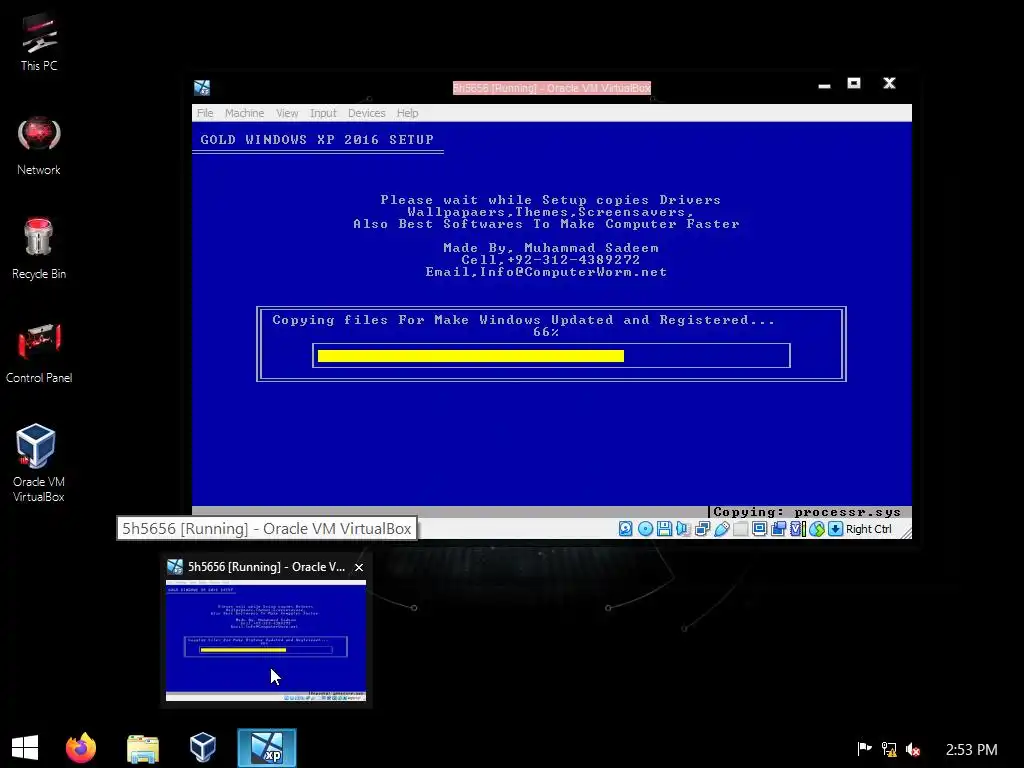
Task: Open This PC desktop icon
Action: [39, 42]
